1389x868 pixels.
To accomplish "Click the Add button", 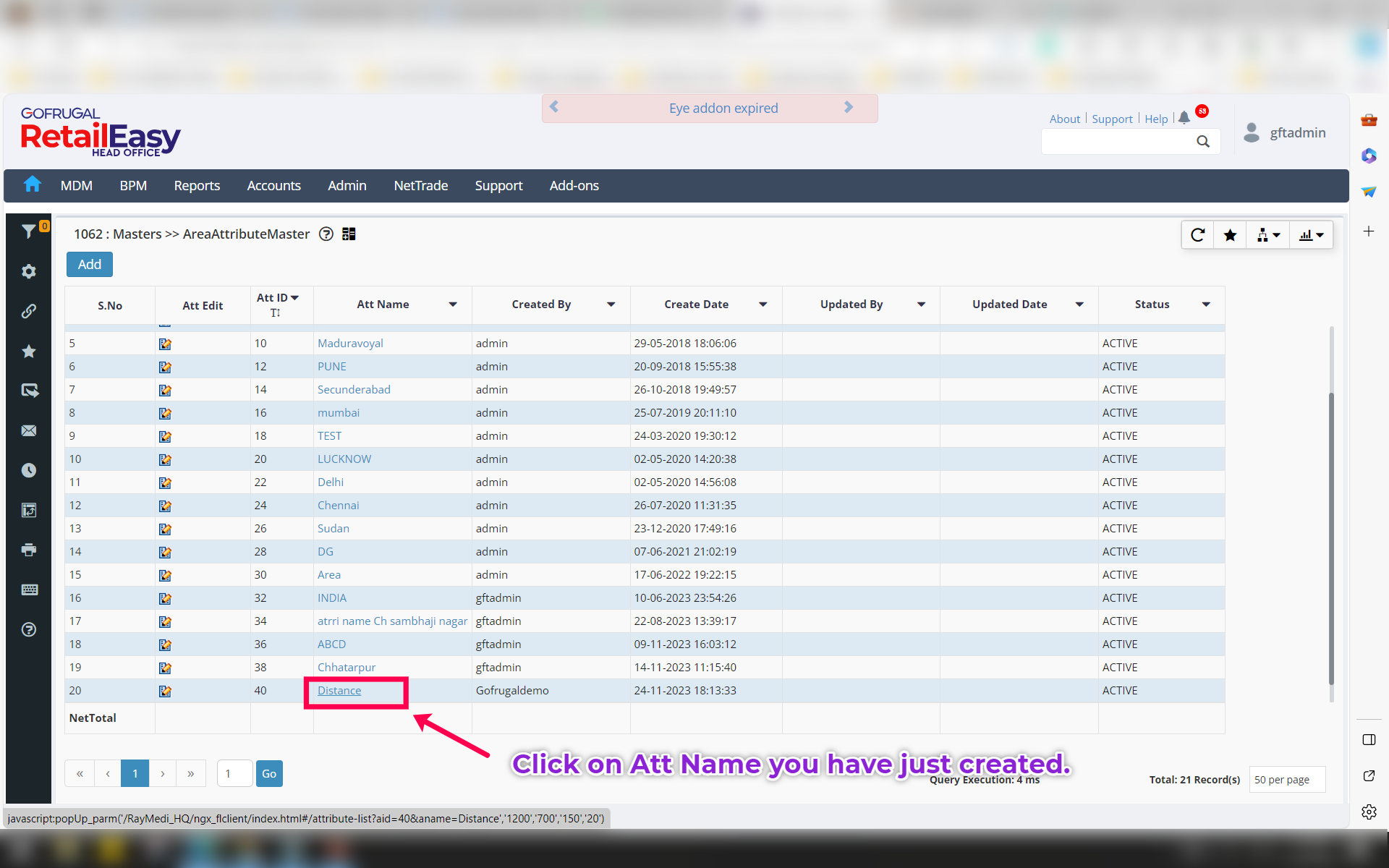I will coord(90,265).
